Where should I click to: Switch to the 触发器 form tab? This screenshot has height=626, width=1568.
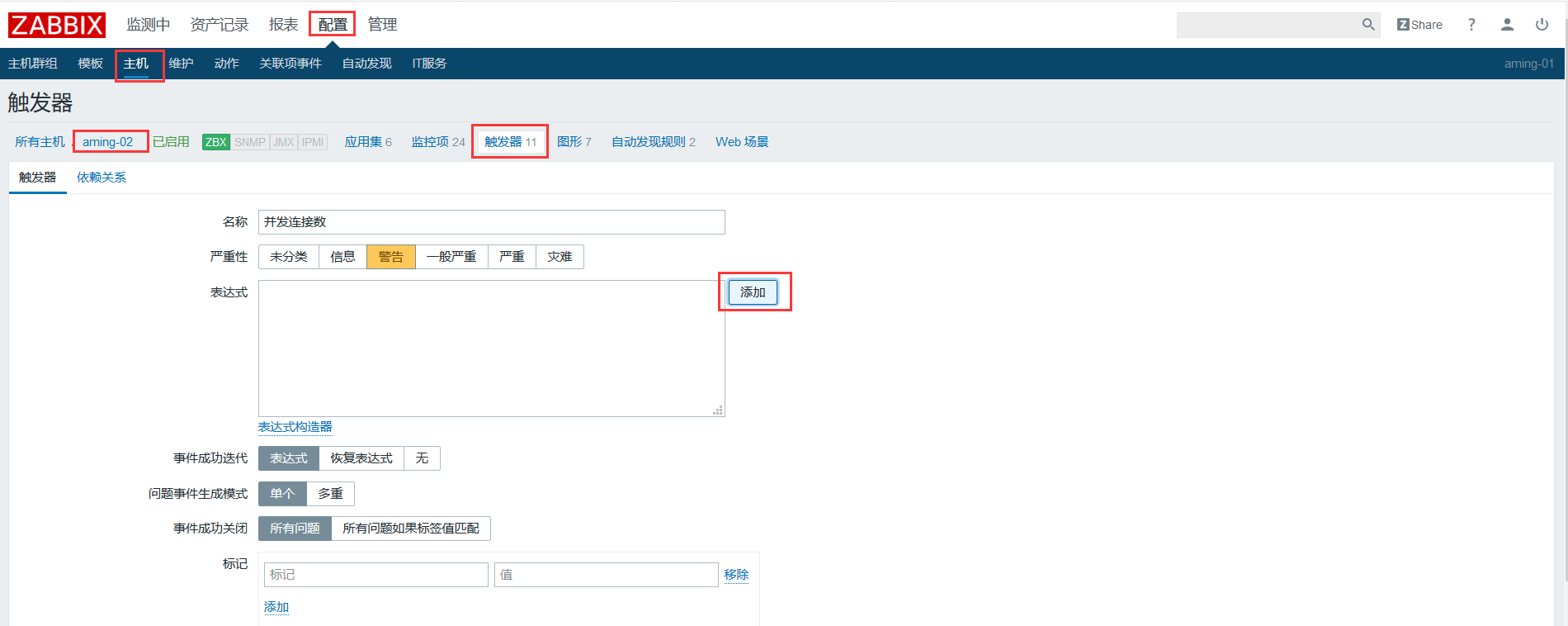[x=38, y=178]
